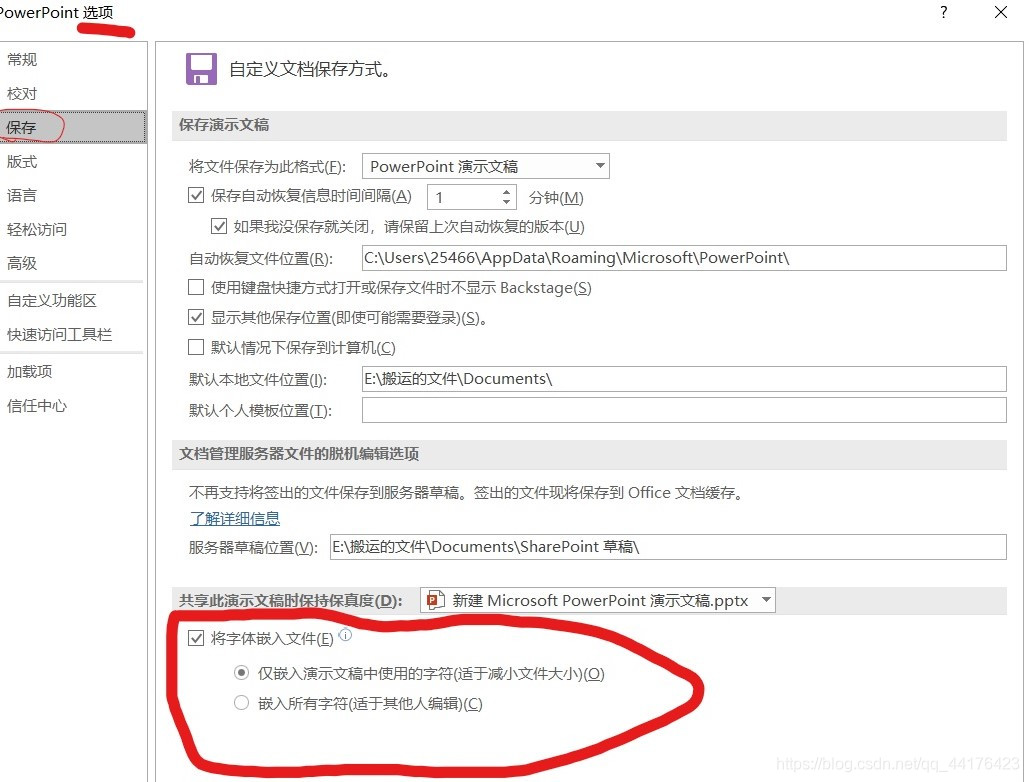Open the 版式 options category
This screenshot has height=782, width=1029.
click(x=73, y=161)
